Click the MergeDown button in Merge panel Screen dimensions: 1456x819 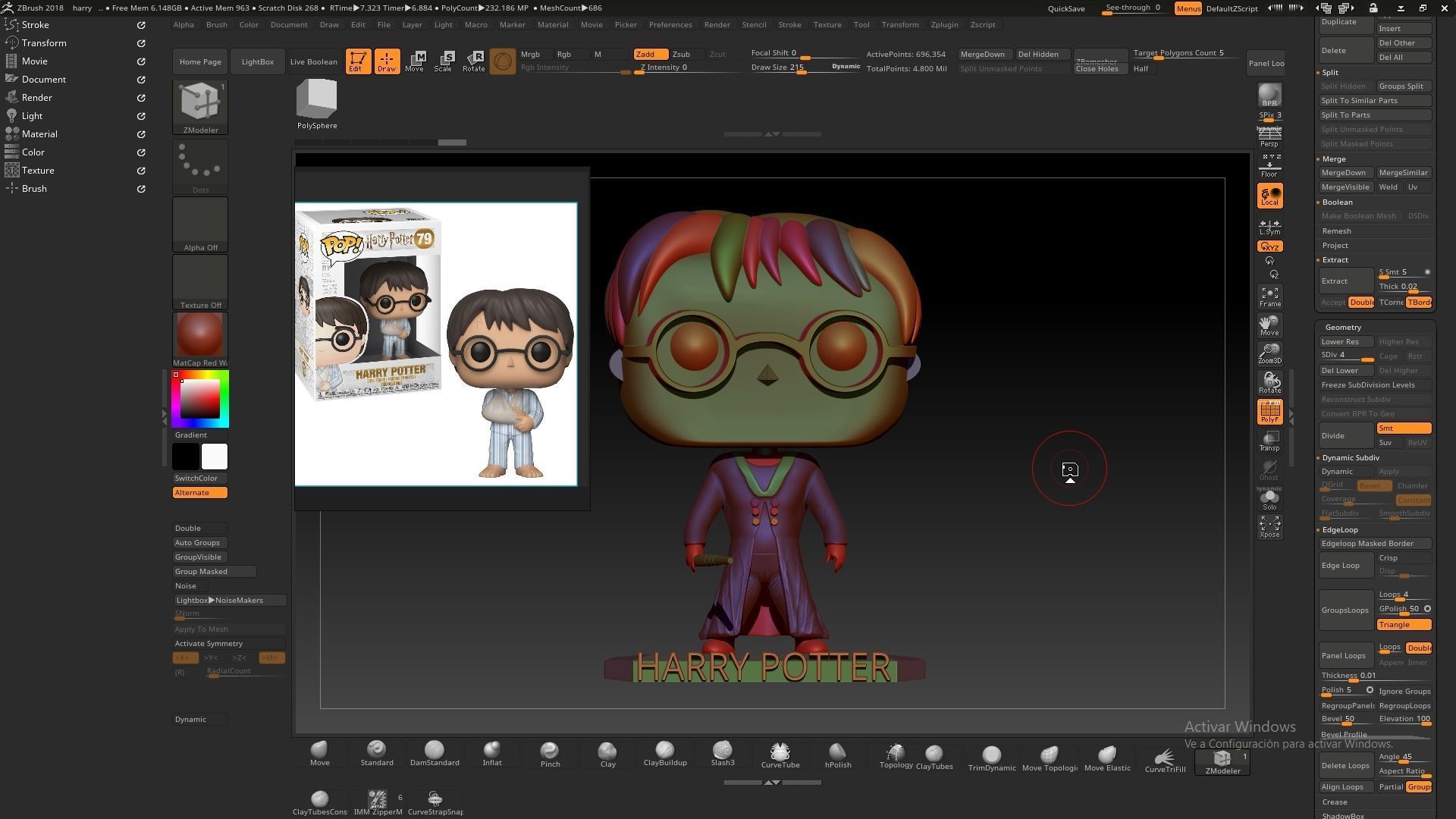pyautogui.click(x=1343, y=172)
